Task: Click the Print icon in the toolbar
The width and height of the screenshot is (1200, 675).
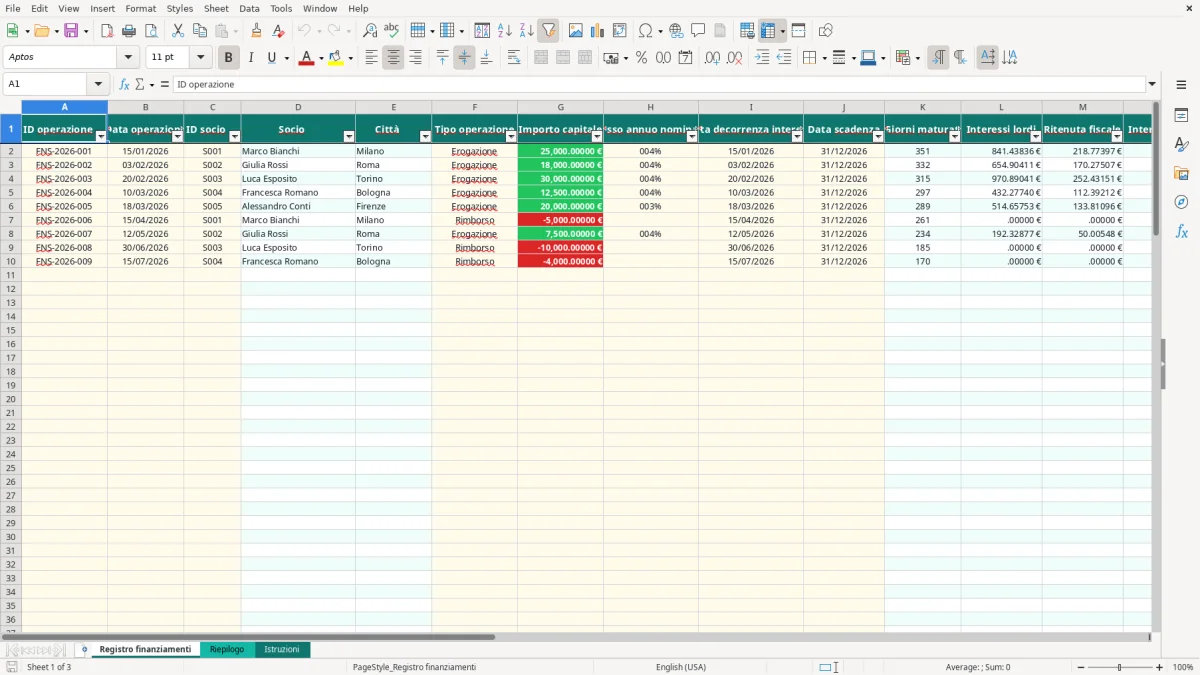Action: pyautogui.click(x=129, y=31)
